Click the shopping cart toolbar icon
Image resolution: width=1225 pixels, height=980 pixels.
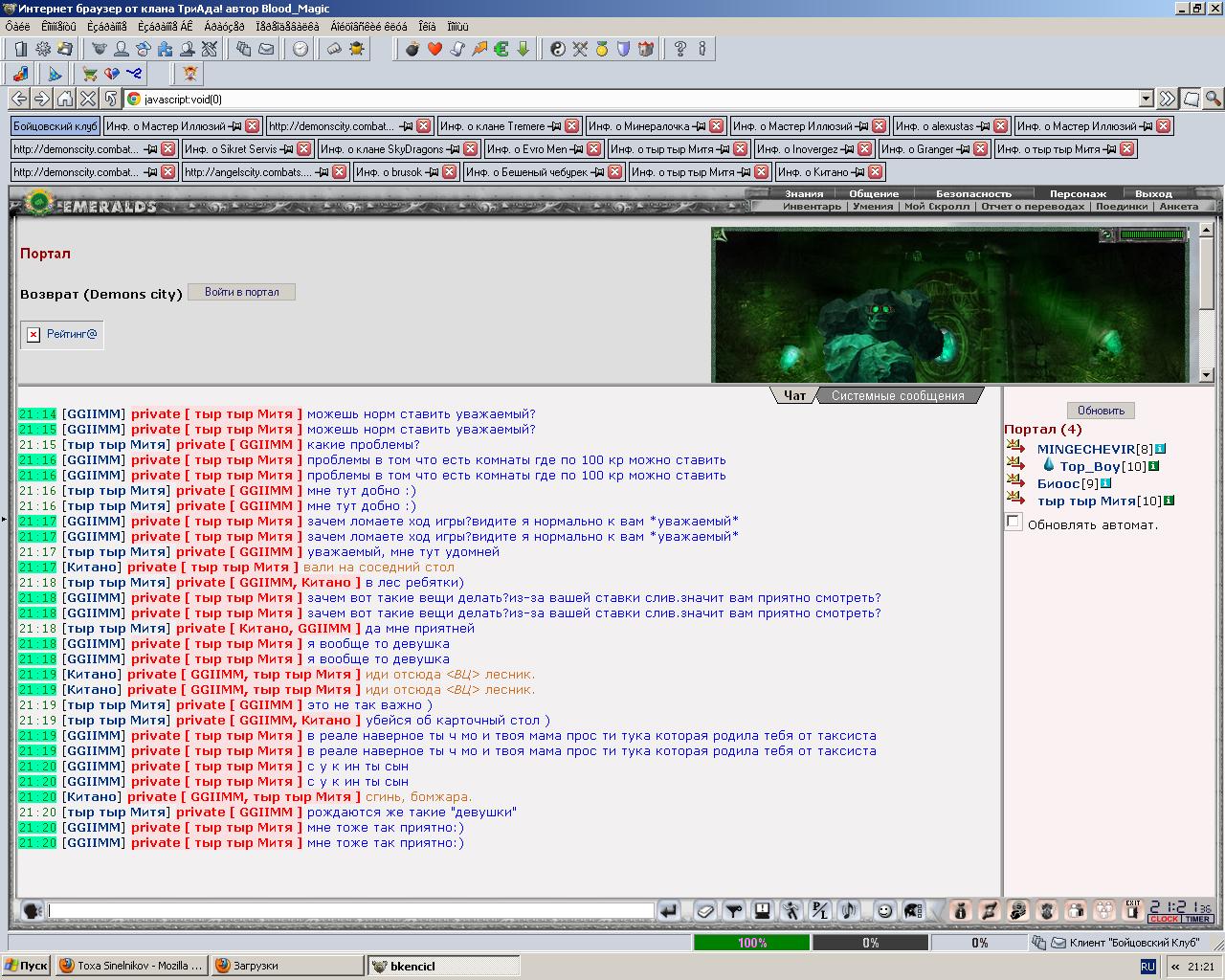(x=90, y=74)
